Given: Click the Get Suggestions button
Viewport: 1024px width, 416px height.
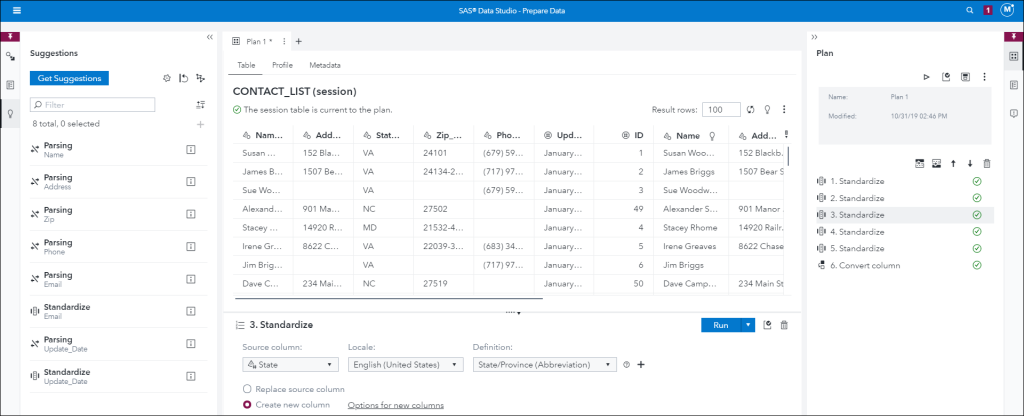Looking at the screenshot, I should tap(69, 78).
